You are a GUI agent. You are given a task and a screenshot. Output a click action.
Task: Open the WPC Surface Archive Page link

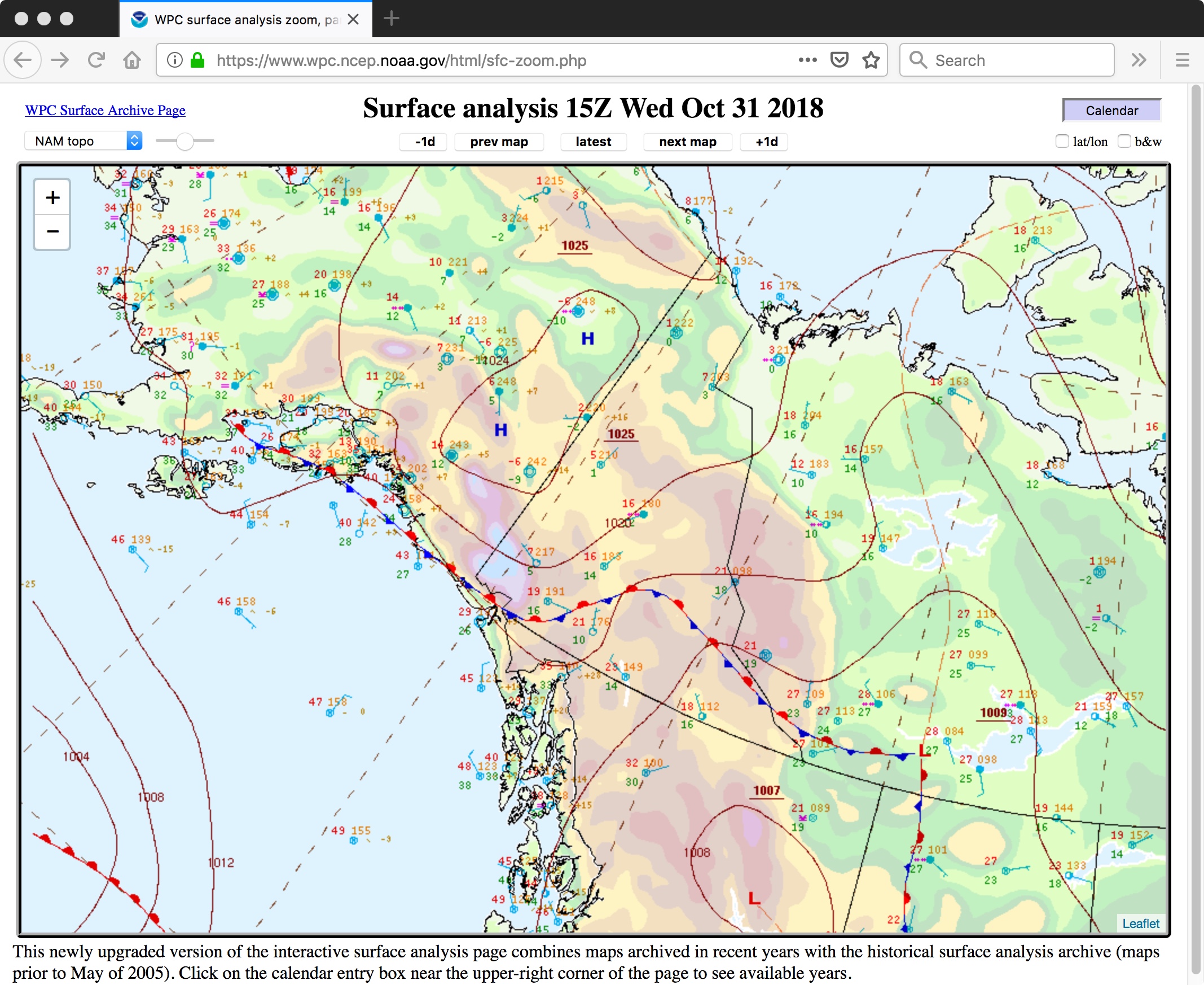tap(105, 110)
